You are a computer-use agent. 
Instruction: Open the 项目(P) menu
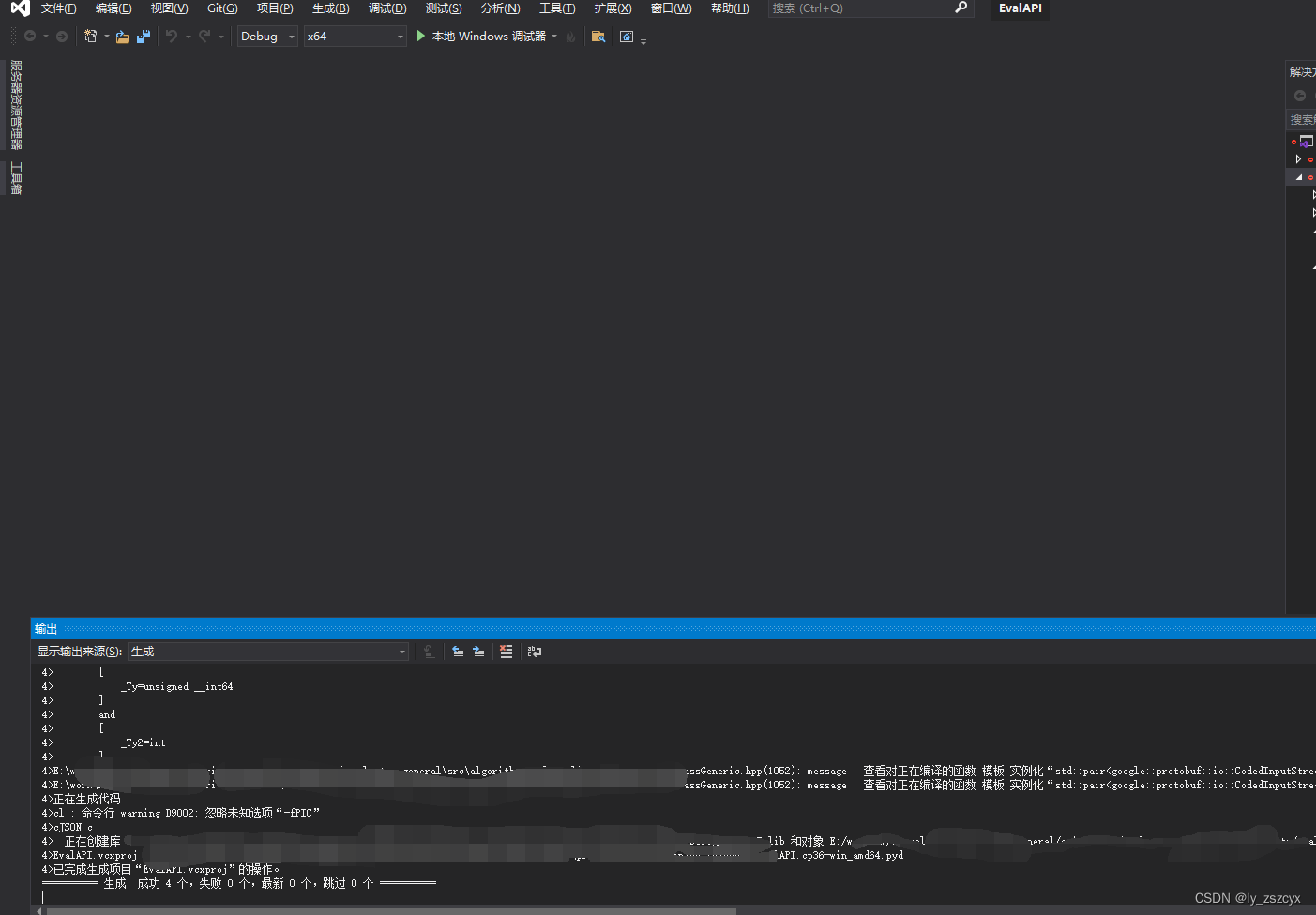pyautogui.click(x=275, y=8)
